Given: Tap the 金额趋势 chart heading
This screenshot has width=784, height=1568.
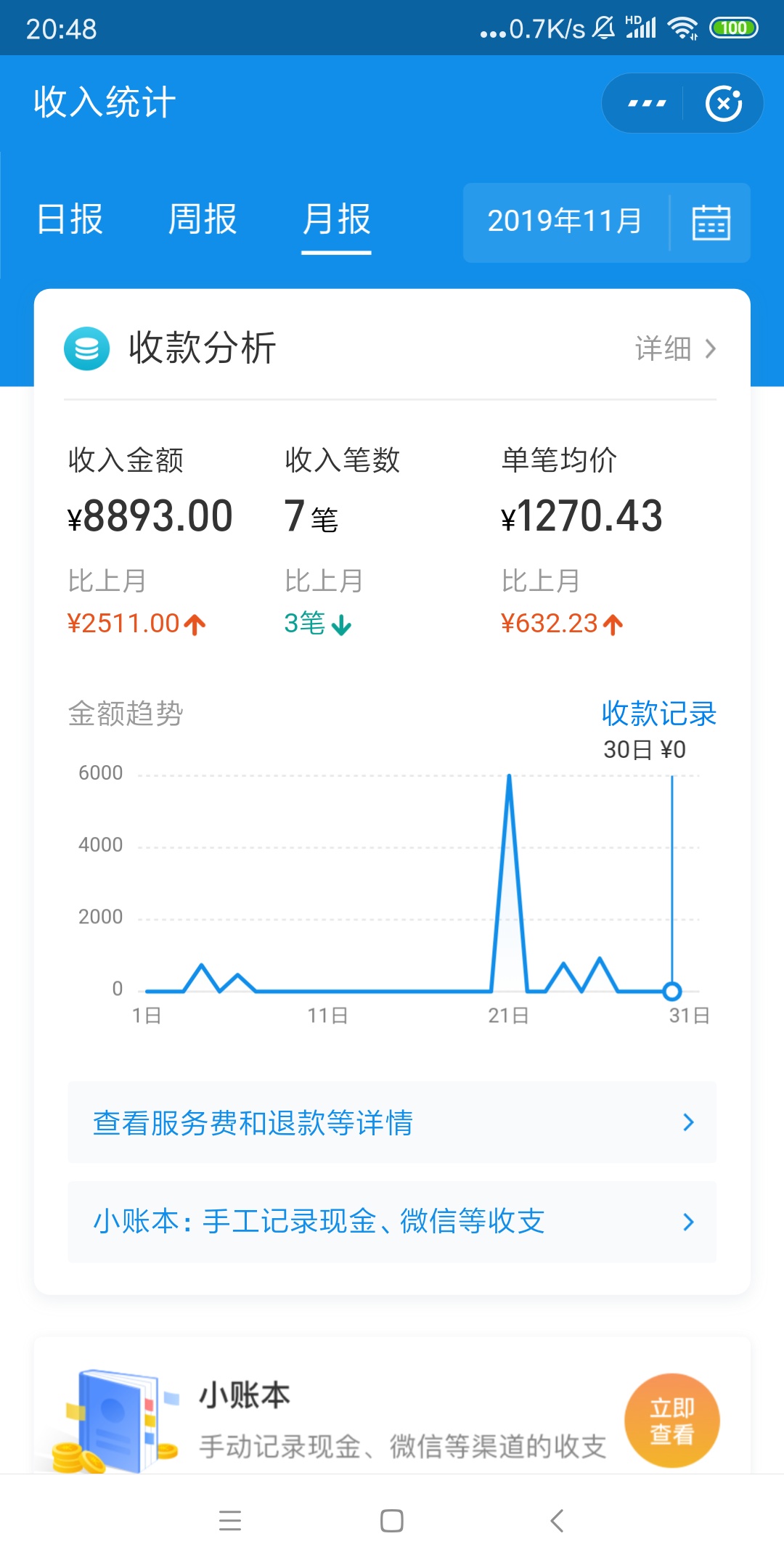Looking at the screenshot, I should [126, 714].
